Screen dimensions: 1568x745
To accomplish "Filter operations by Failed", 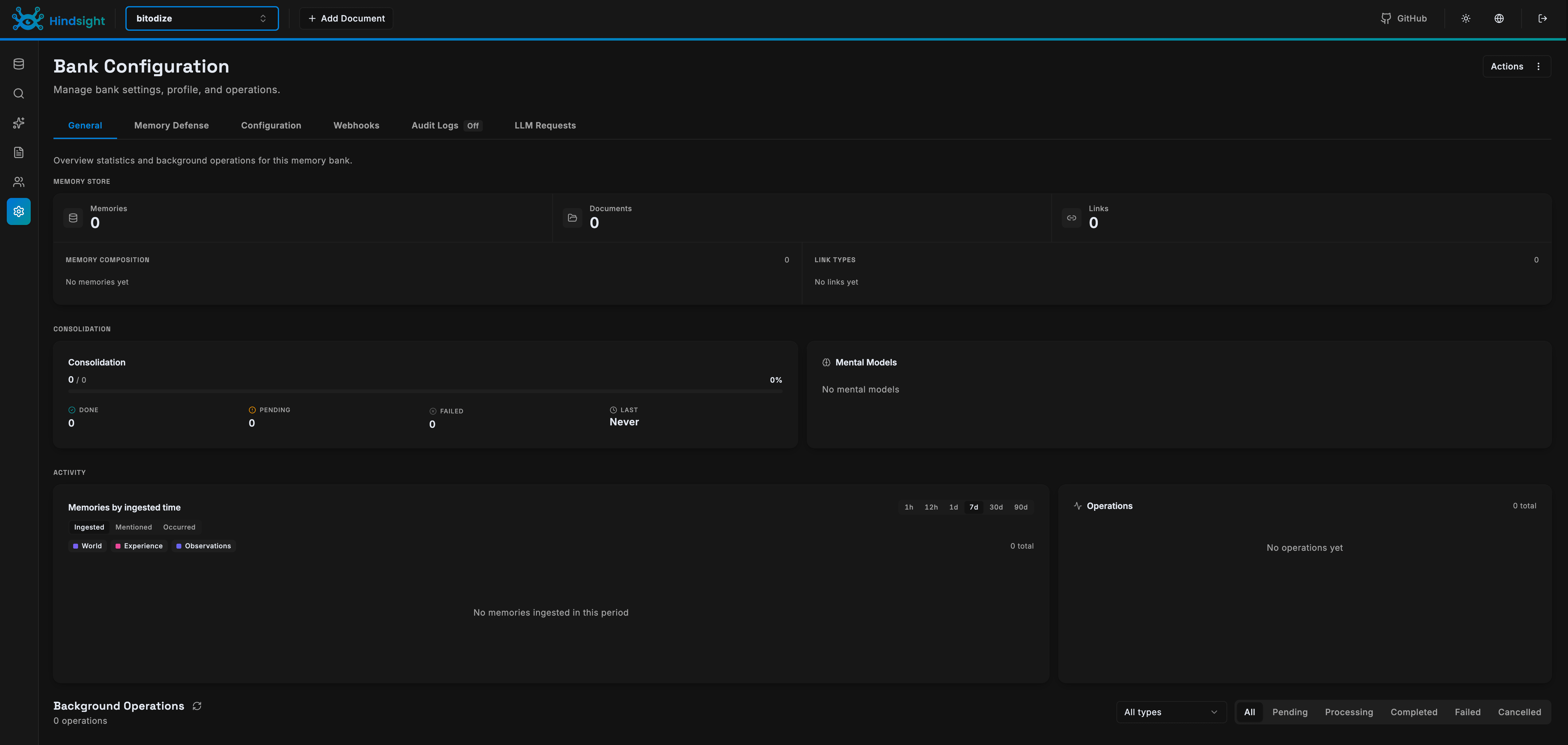I will 1467,712.
